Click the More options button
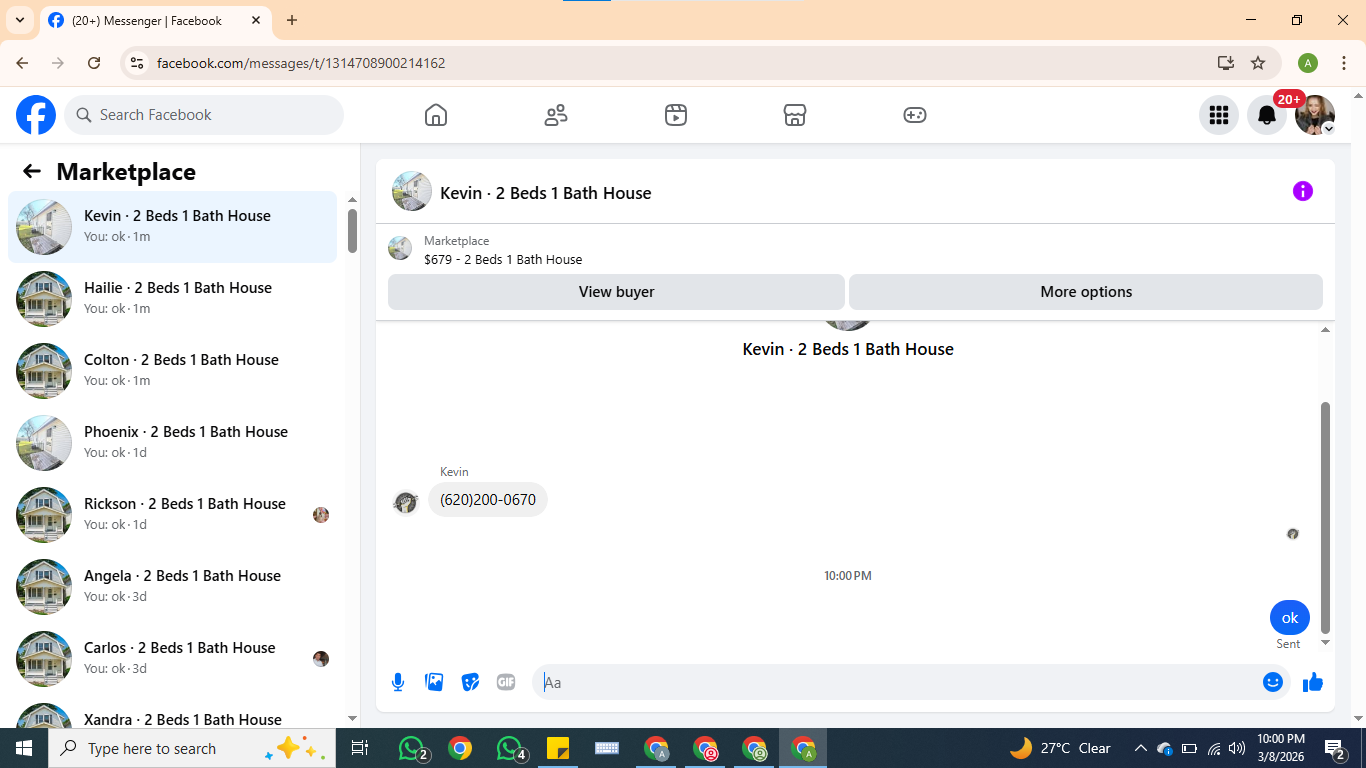1366x768 pixels. coord(1086,292)
